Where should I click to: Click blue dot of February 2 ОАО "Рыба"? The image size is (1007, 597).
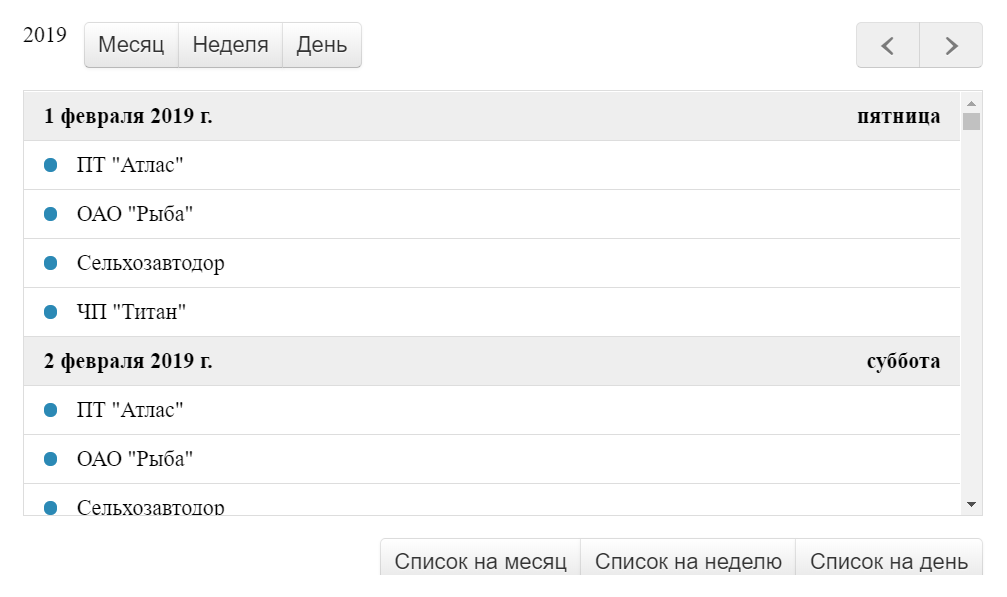click(50, 459)
